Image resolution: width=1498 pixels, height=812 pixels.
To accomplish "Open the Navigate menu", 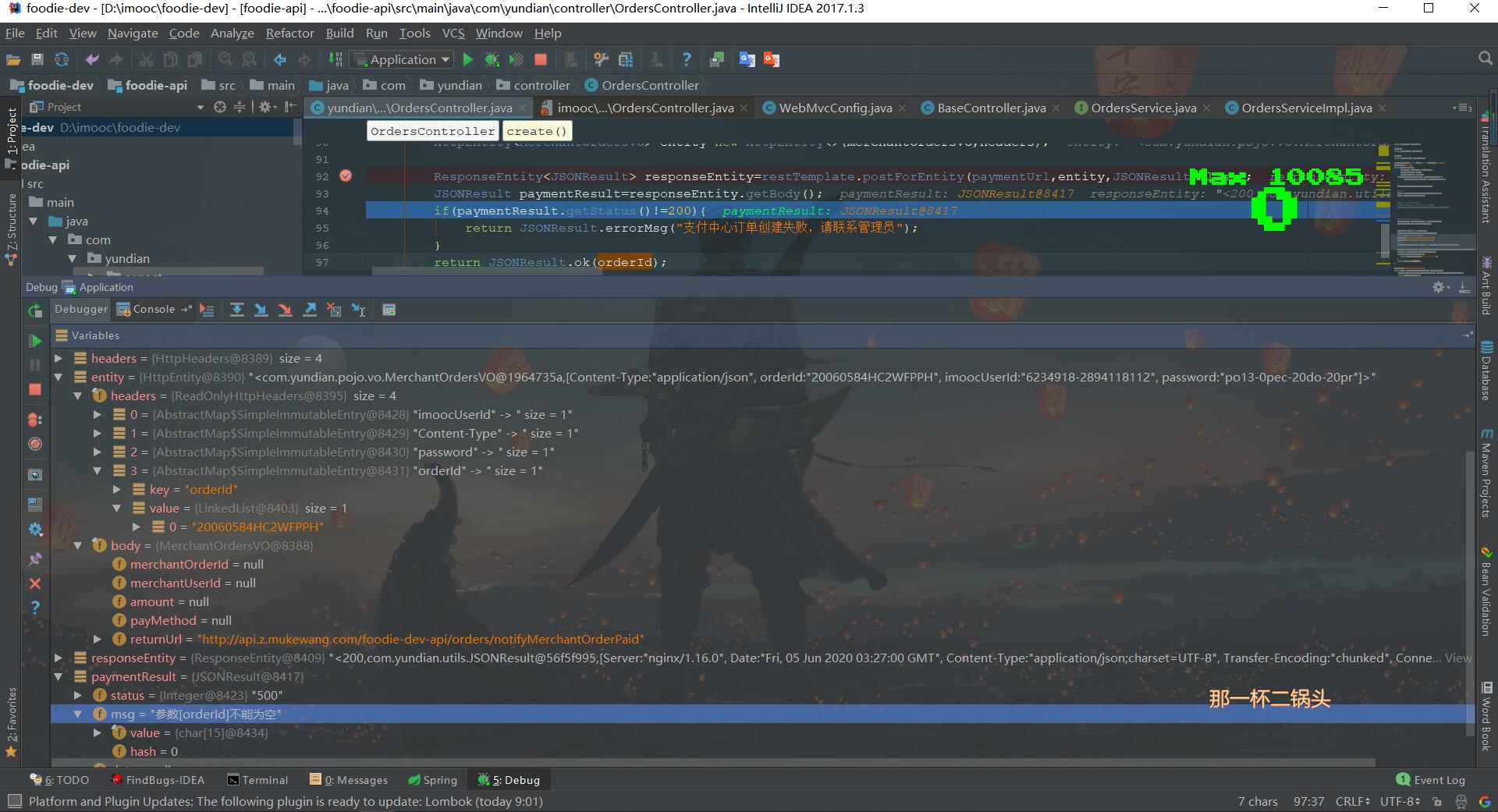I will click(x=133, y=33).
